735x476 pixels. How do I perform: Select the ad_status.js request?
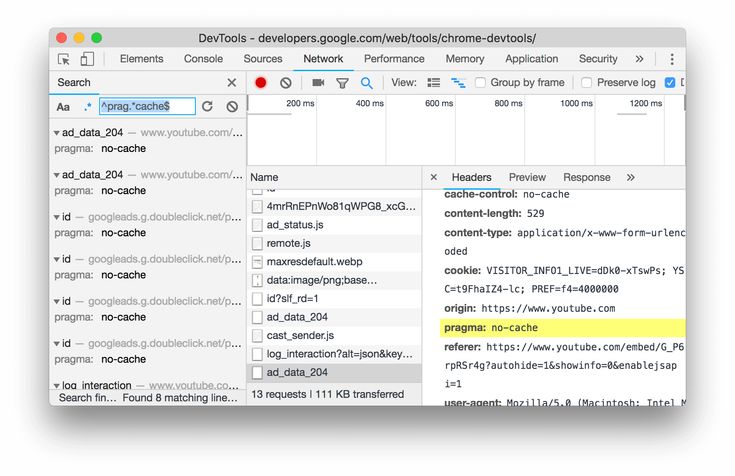tap(335, 225)
